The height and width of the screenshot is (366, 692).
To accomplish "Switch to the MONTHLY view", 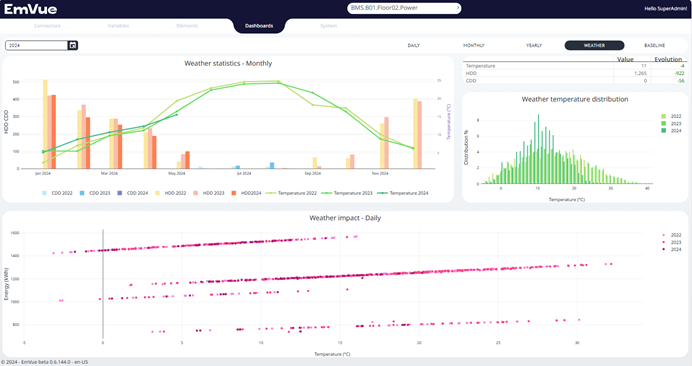I will 474,45.
